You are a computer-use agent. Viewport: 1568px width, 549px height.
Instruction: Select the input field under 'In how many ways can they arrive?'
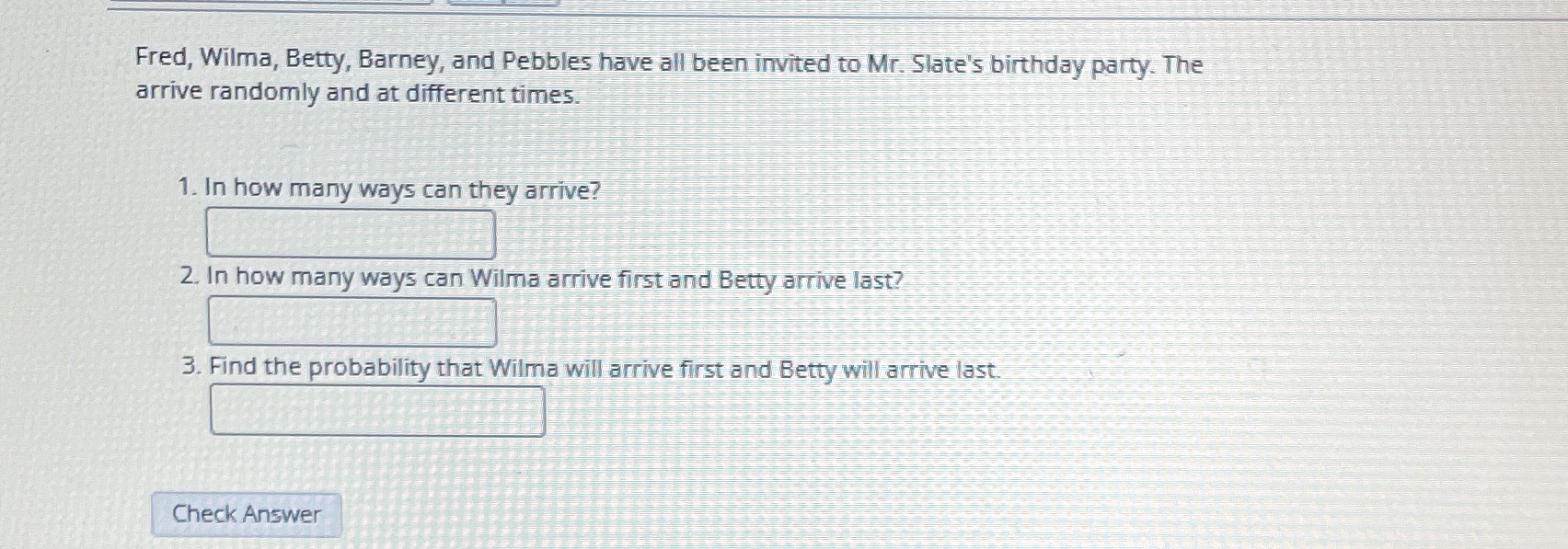click(352, 233)
